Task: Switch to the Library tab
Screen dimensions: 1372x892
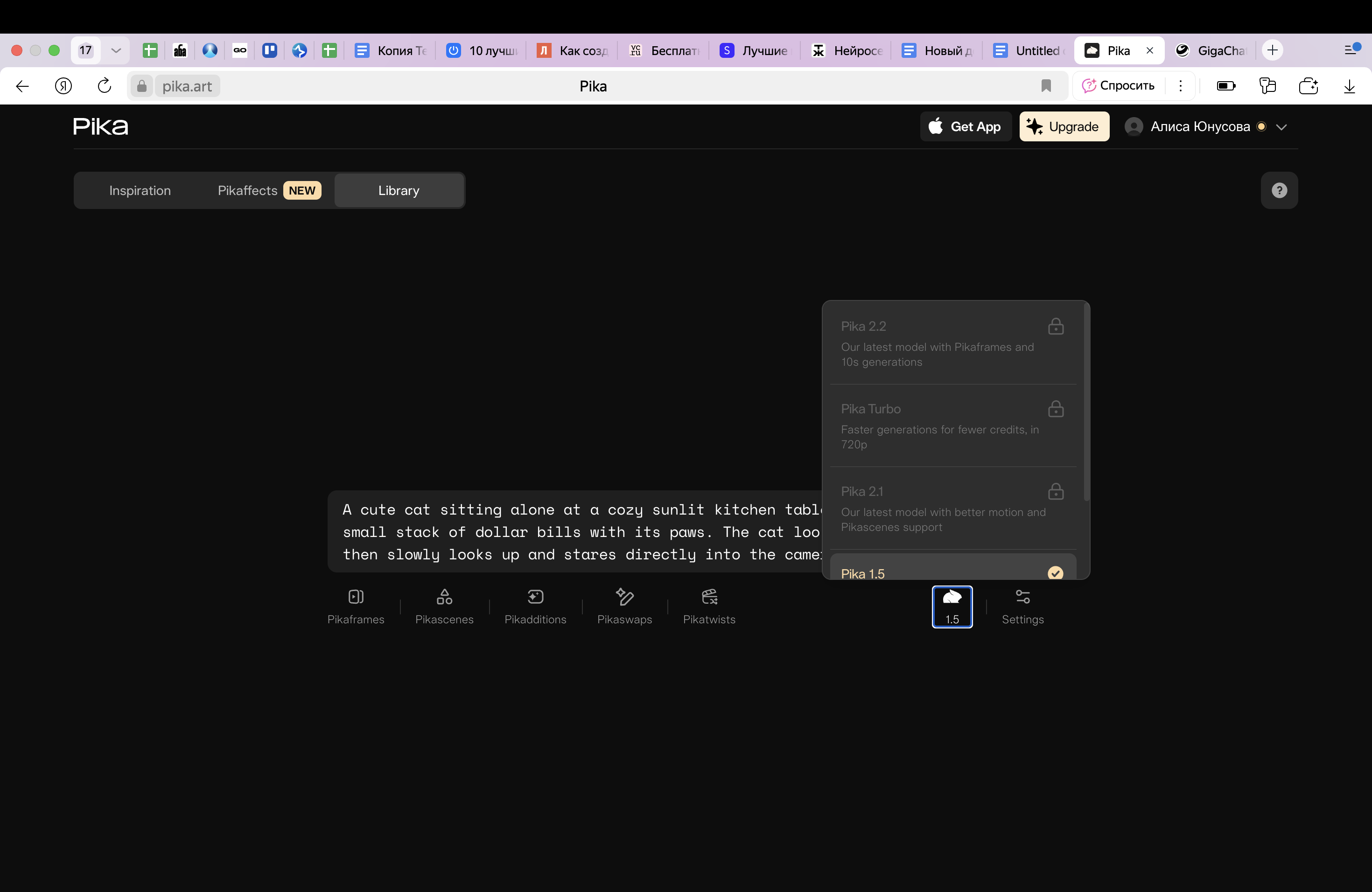Action: coord(399,190)
